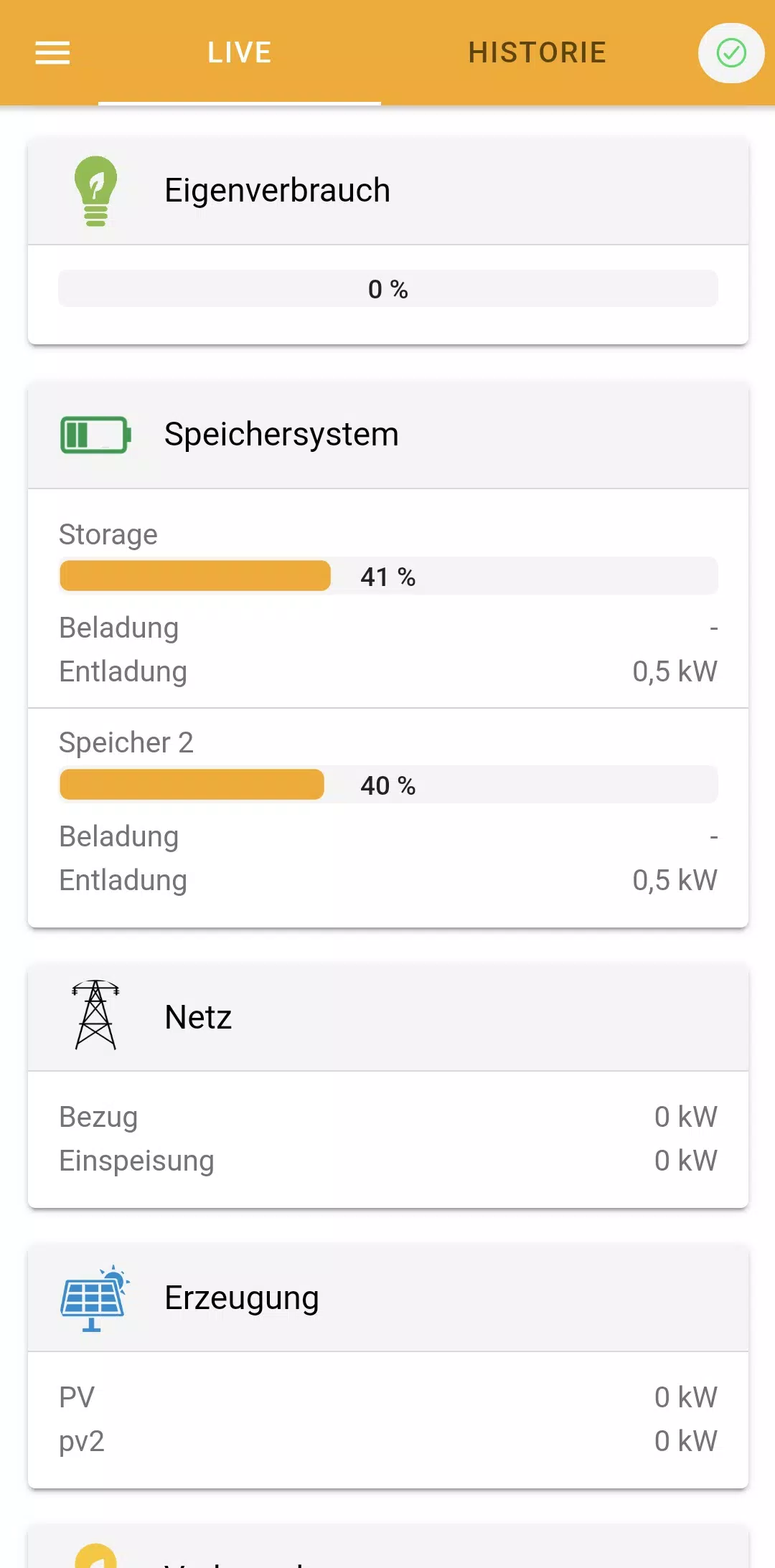
Task: Click the power pylon Netz icon
Action: point(95,1016)
